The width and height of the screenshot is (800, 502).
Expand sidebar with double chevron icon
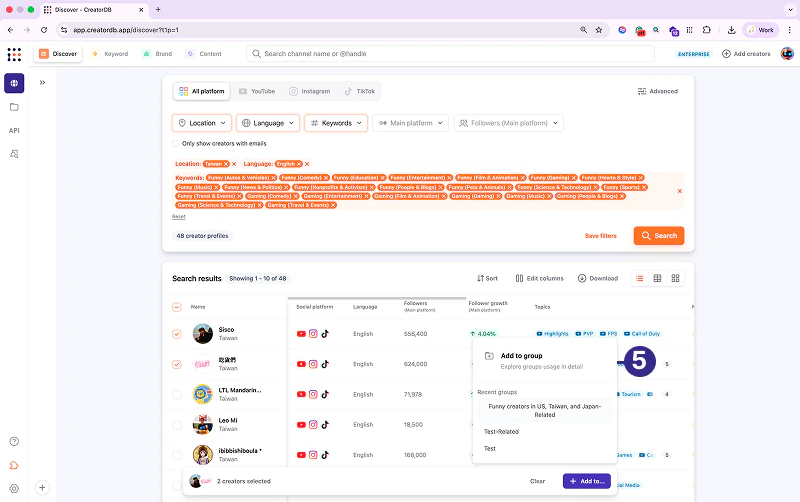coord(42,83)
